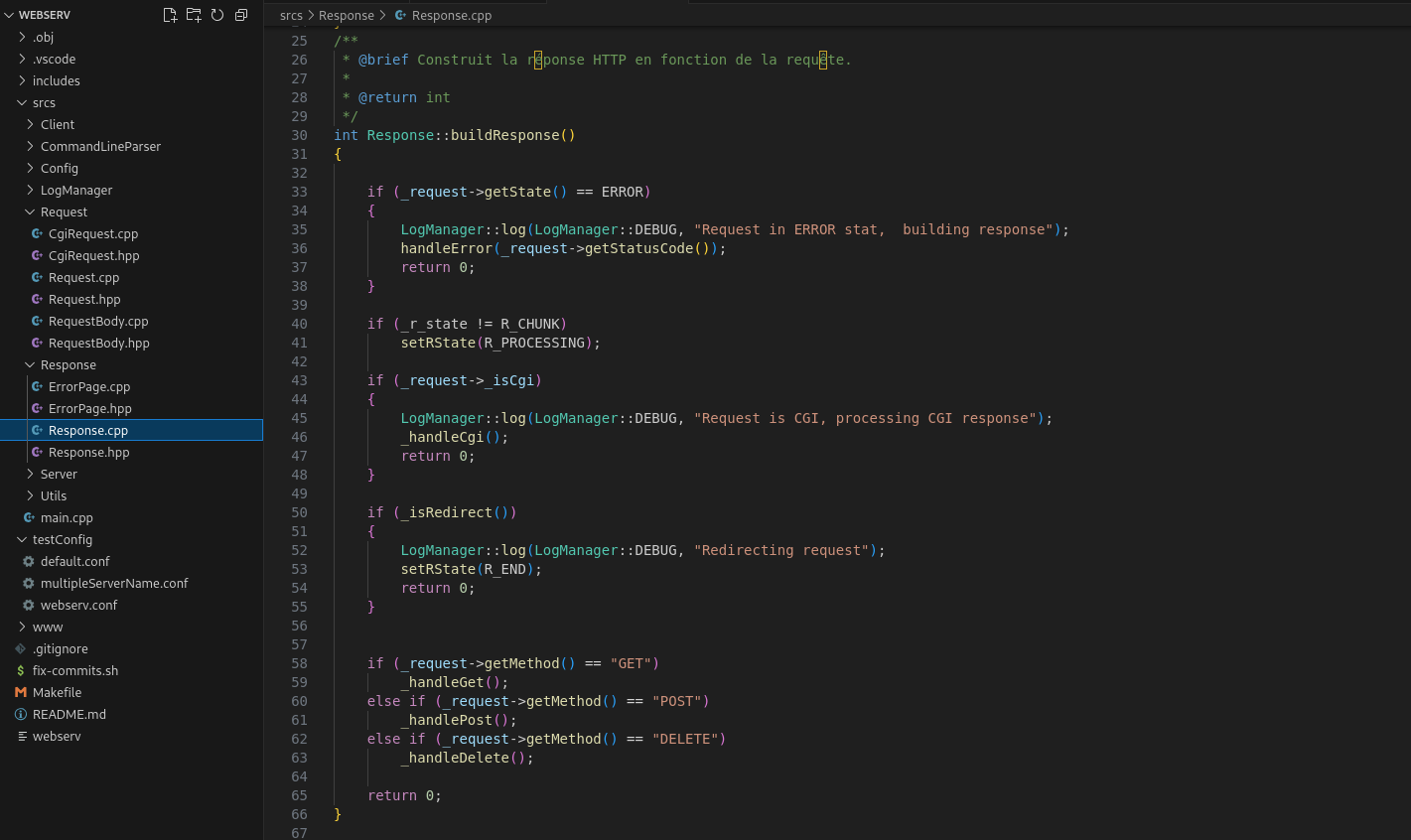Click _isRedirect call on line 50
The height and width of the screenshot is (840, 1411).
(x=446, y=512)
